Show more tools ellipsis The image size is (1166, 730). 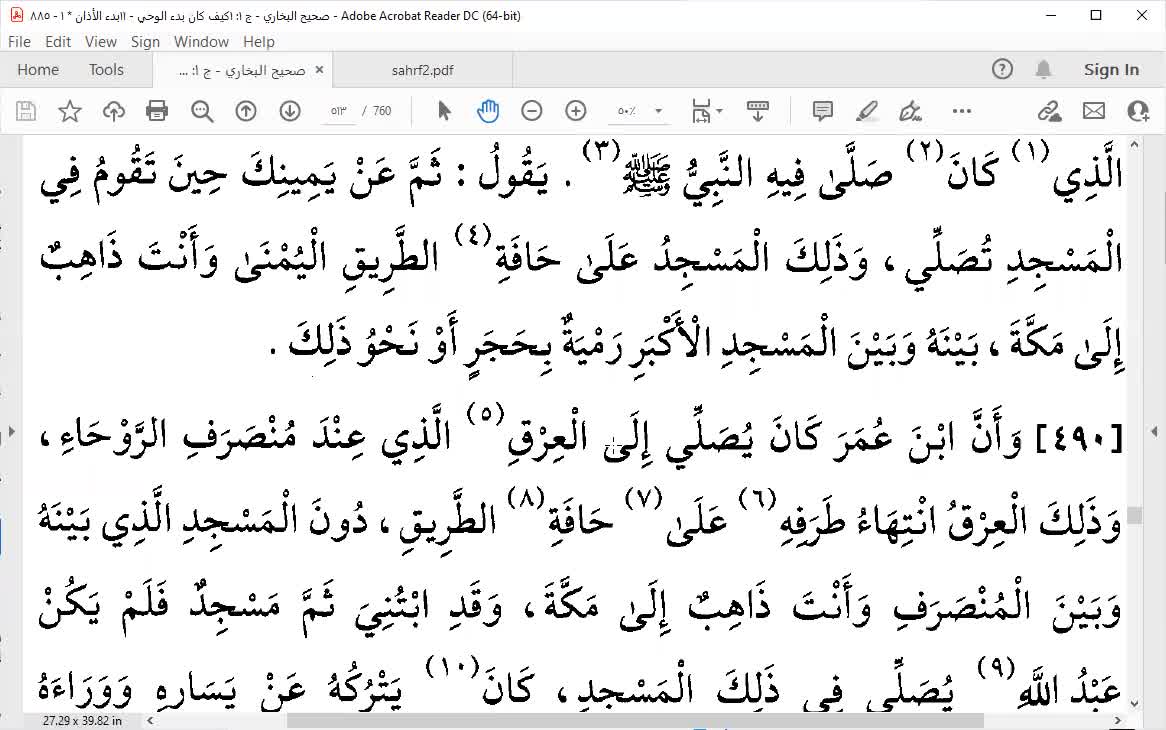(x=962, y=112)
